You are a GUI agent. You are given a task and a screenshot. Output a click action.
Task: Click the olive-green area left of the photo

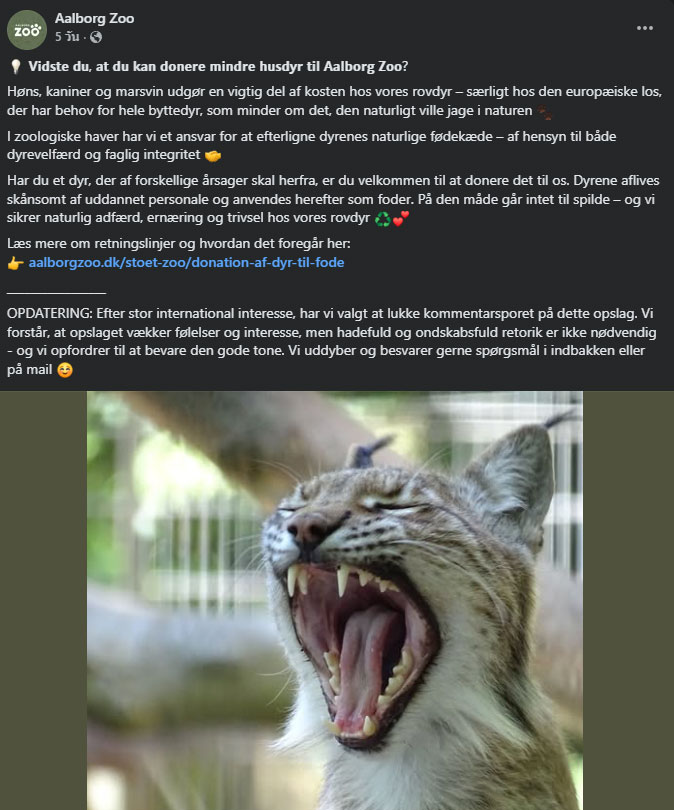coord(43,600)
